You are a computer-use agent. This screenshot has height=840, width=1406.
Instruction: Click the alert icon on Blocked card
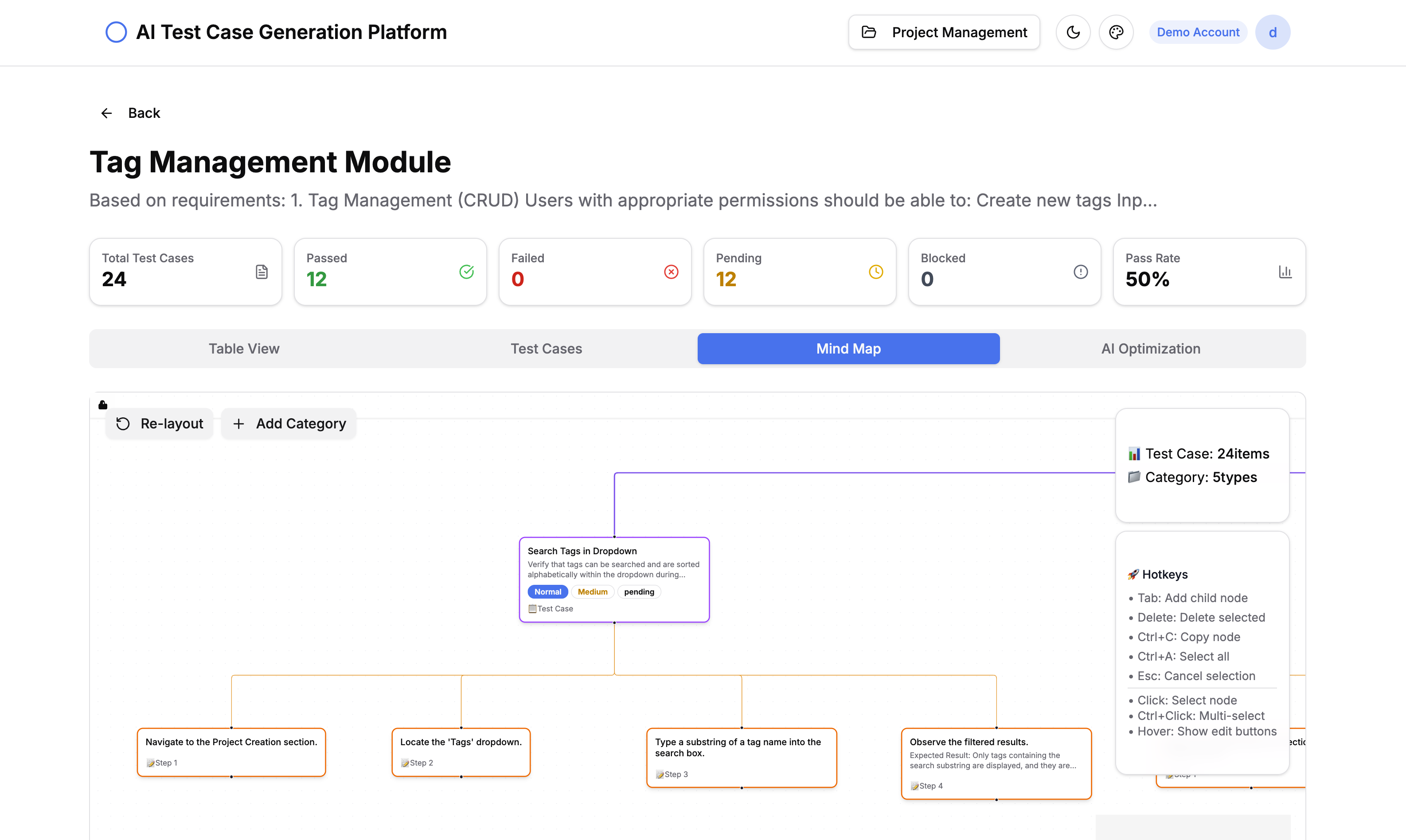coord(1080,271)
